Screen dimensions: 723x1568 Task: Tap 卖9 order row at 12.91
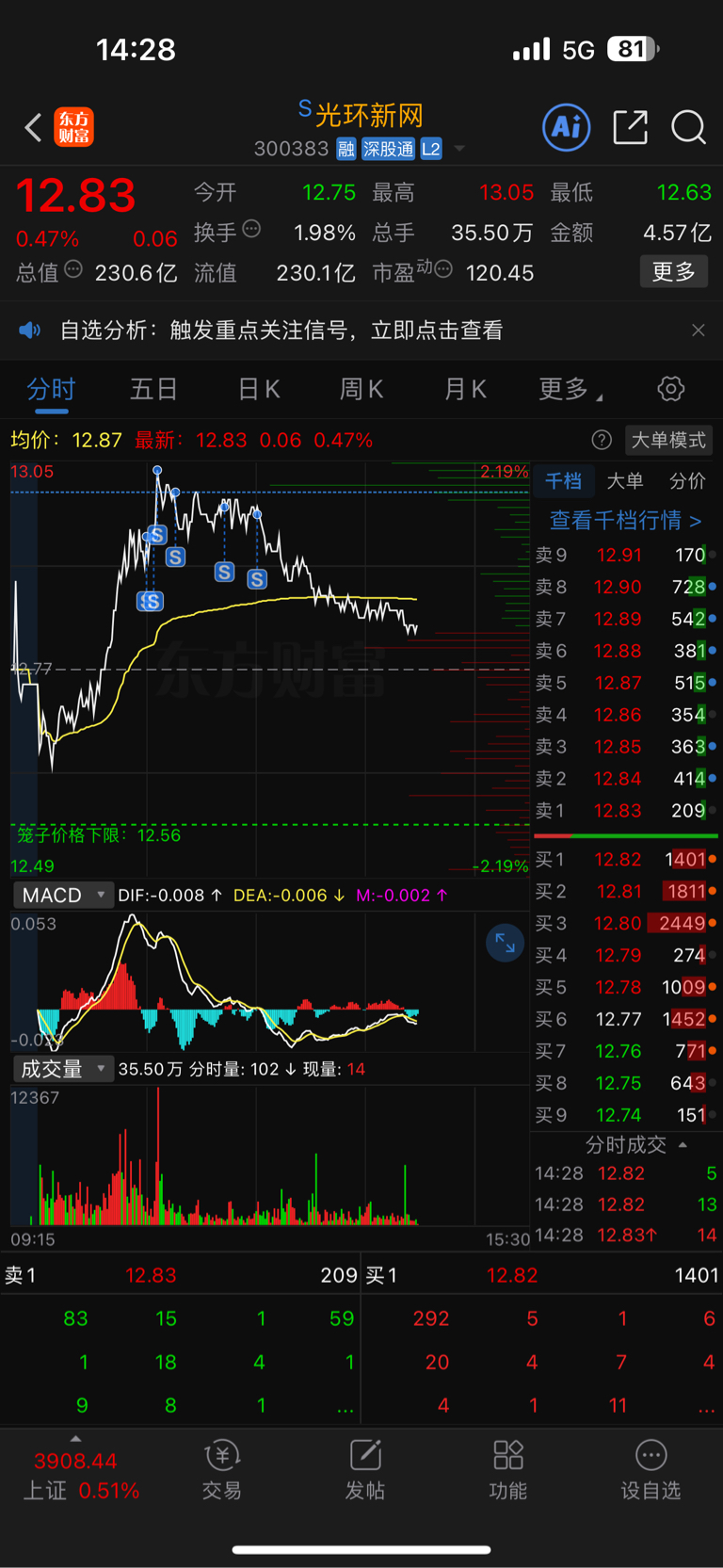click(625, 555)
